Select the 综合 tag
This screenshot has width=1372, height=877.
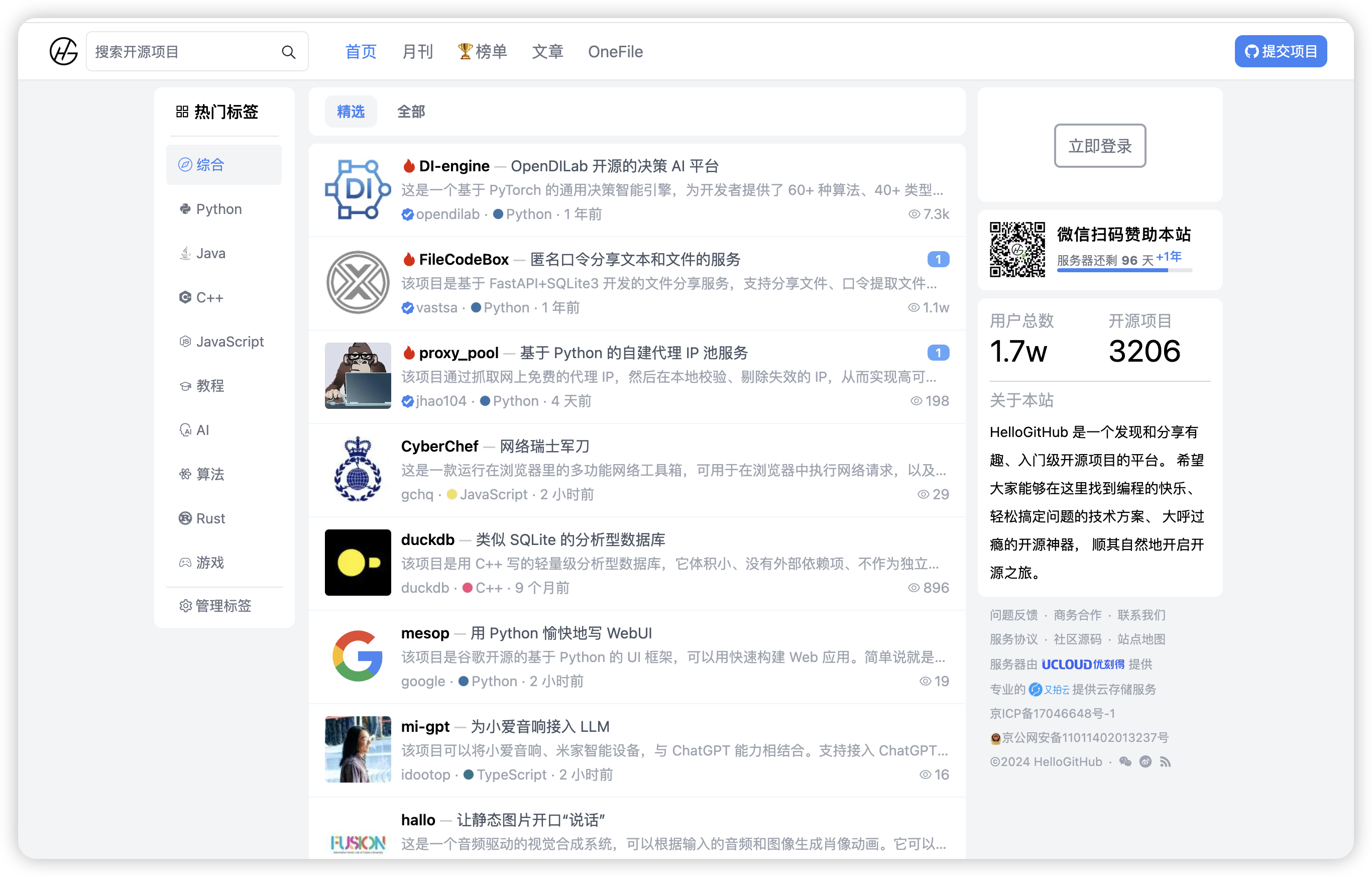pyautogui.click(x=224, y=165)
